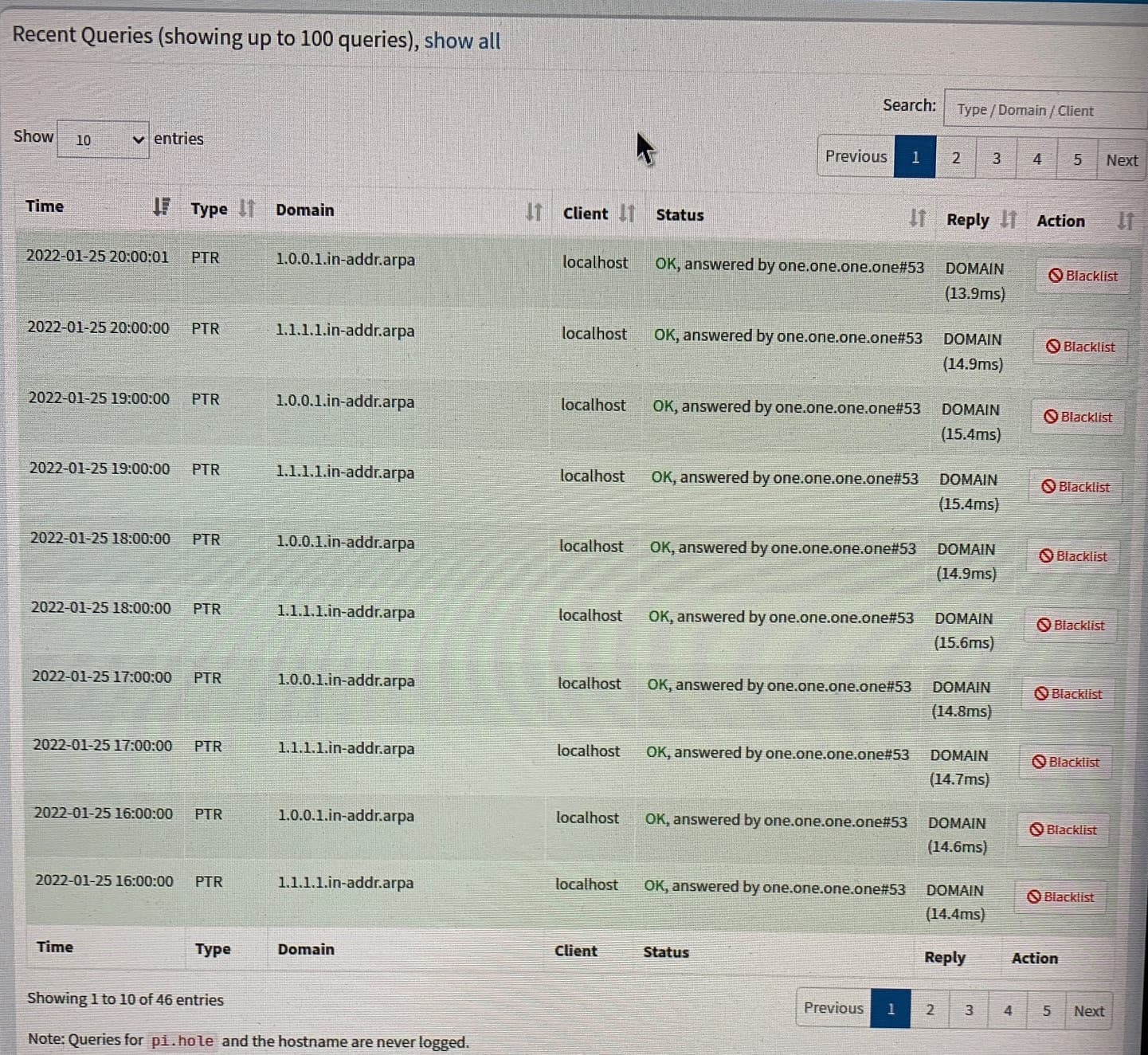
Task: Sort by the Status column icon
Action: [918, 218]
